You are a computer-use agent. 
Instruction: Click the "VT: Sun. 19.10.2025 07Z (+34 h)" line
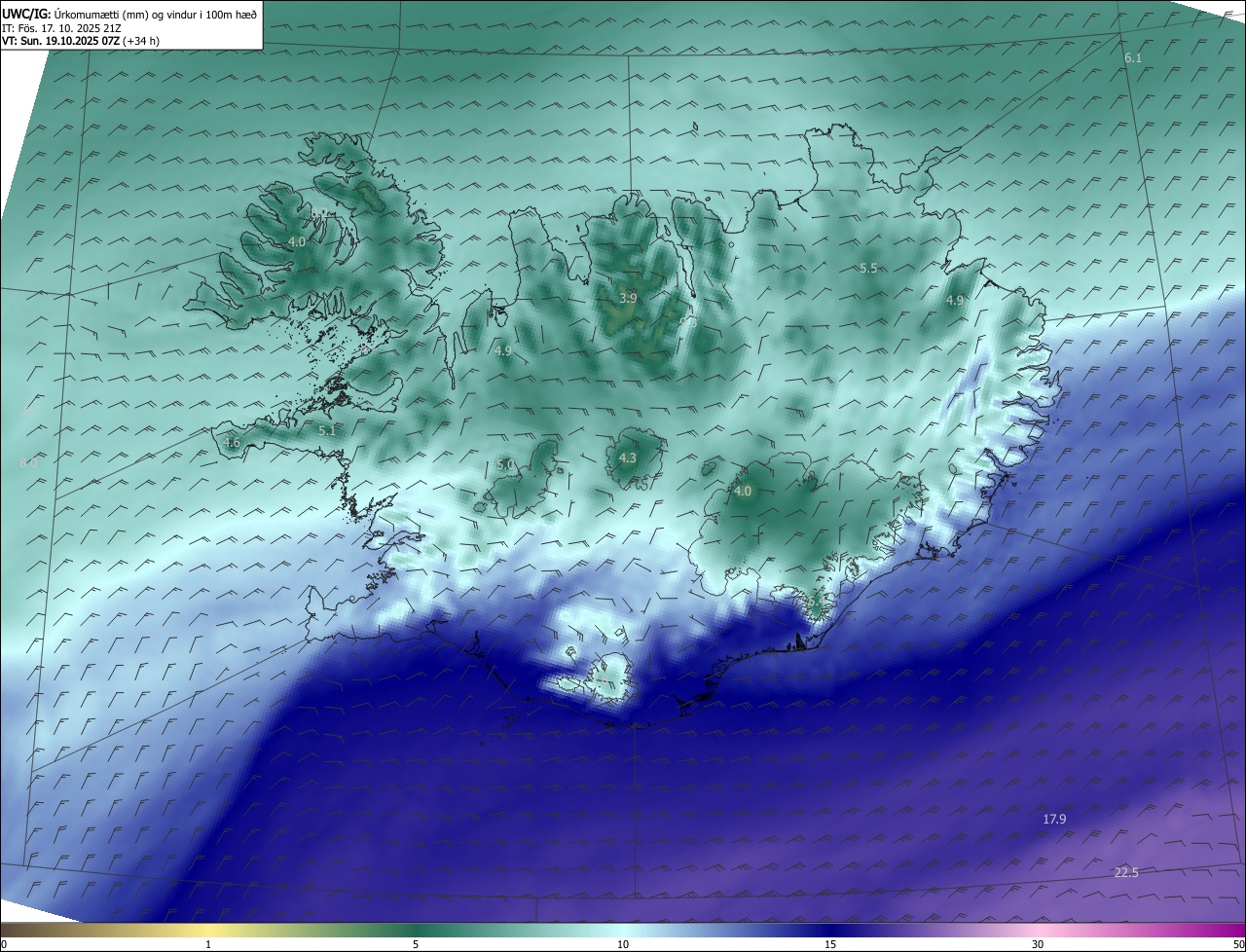click(81, 42)
